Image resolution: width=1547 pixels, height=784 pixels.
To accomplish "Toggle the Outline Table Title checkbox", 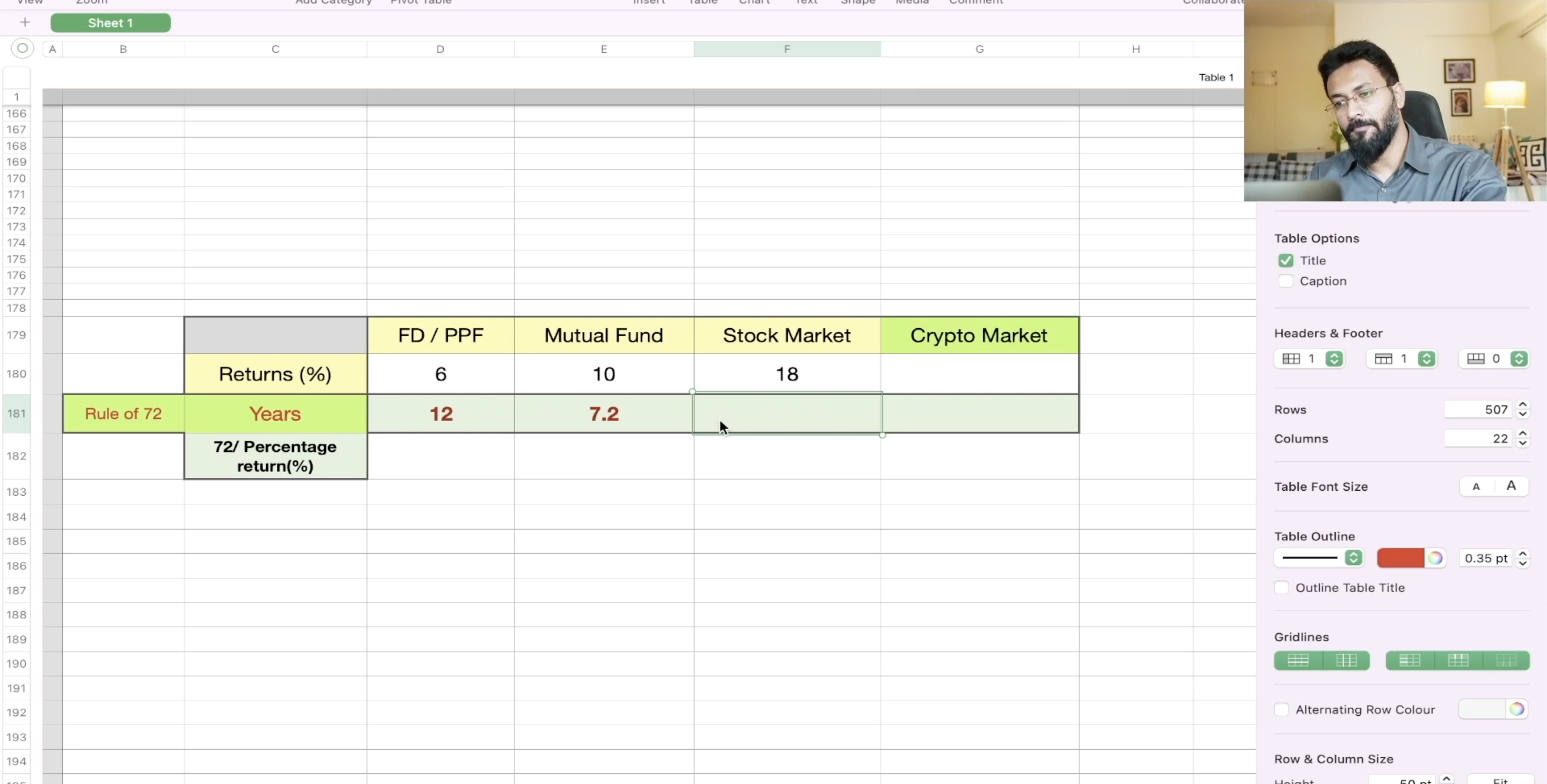I will [x=1282, y=587].
